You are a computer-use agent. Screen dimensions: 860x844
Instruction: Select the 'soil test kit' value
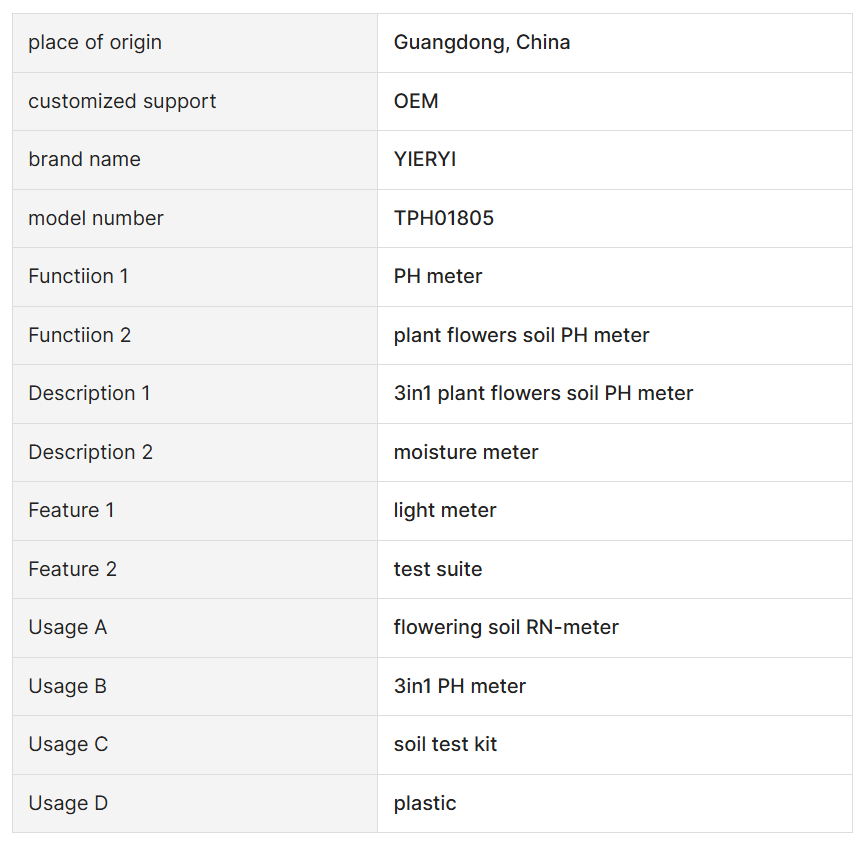pos(445,745)
